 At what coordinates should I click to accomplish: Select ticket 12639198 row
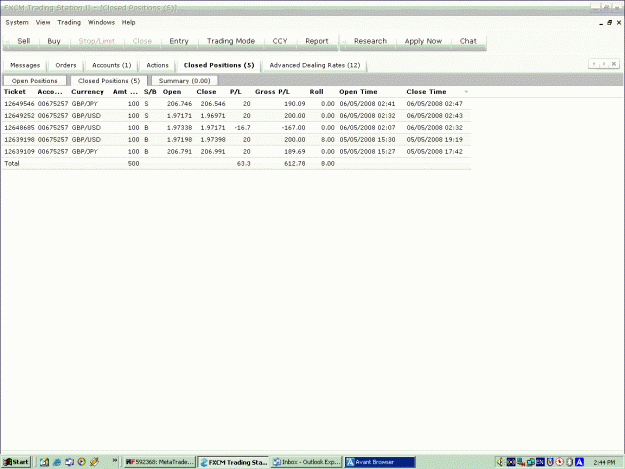coord(237,140)
